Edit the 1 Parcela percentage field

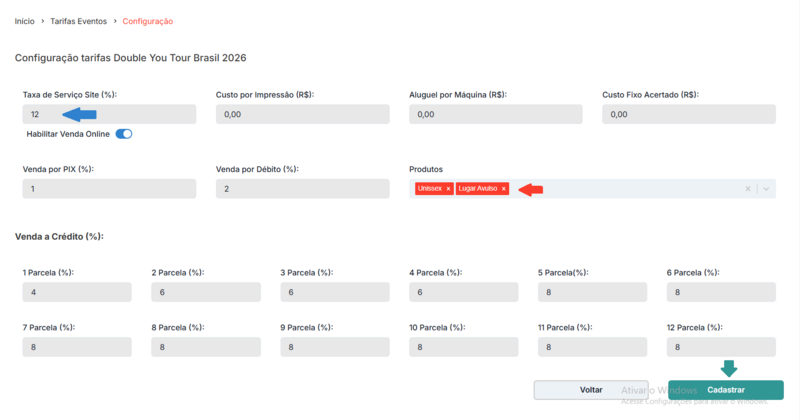[77, 292]
